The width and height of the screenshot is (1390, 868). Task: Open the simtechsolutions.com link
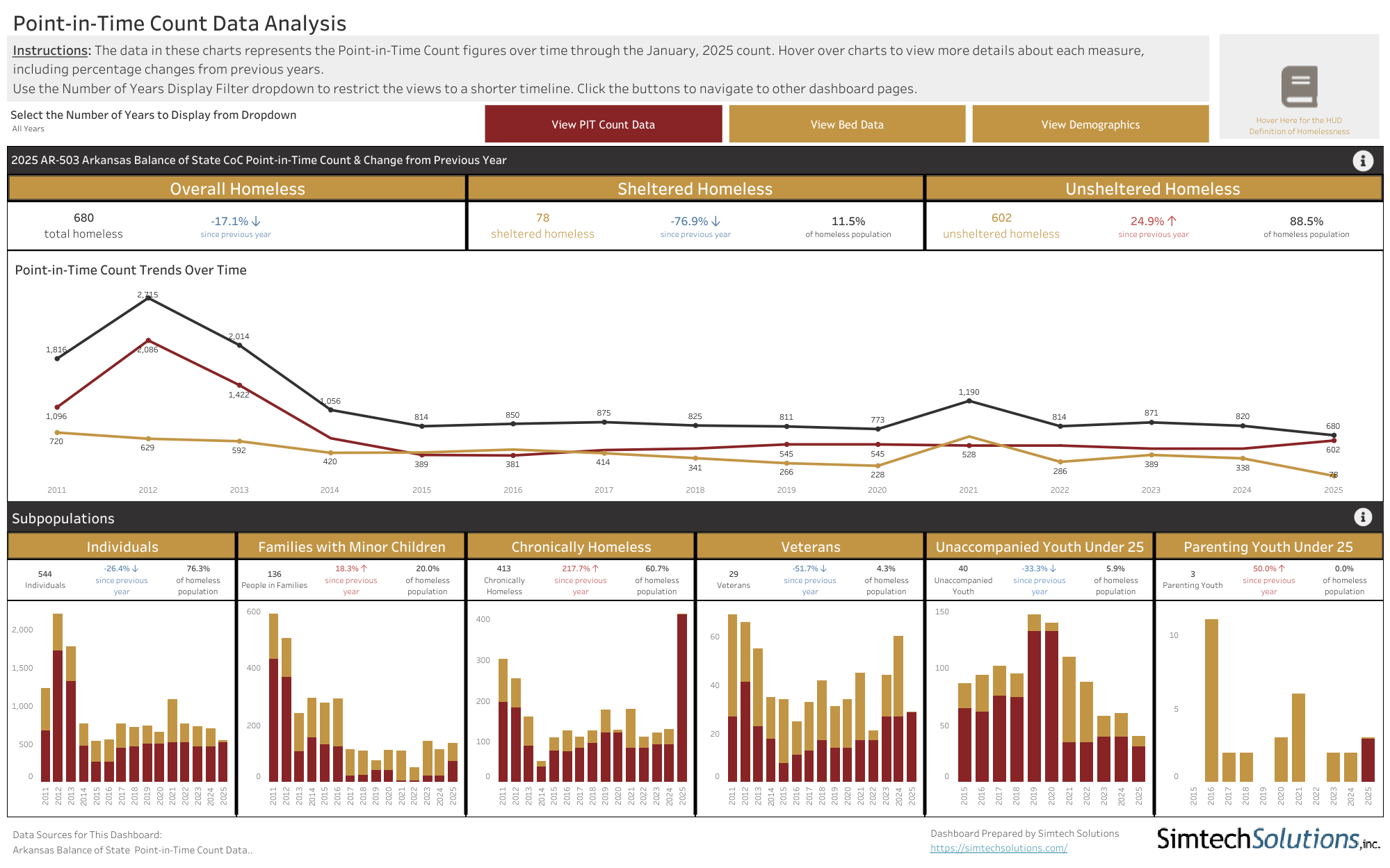coord(999,848)
